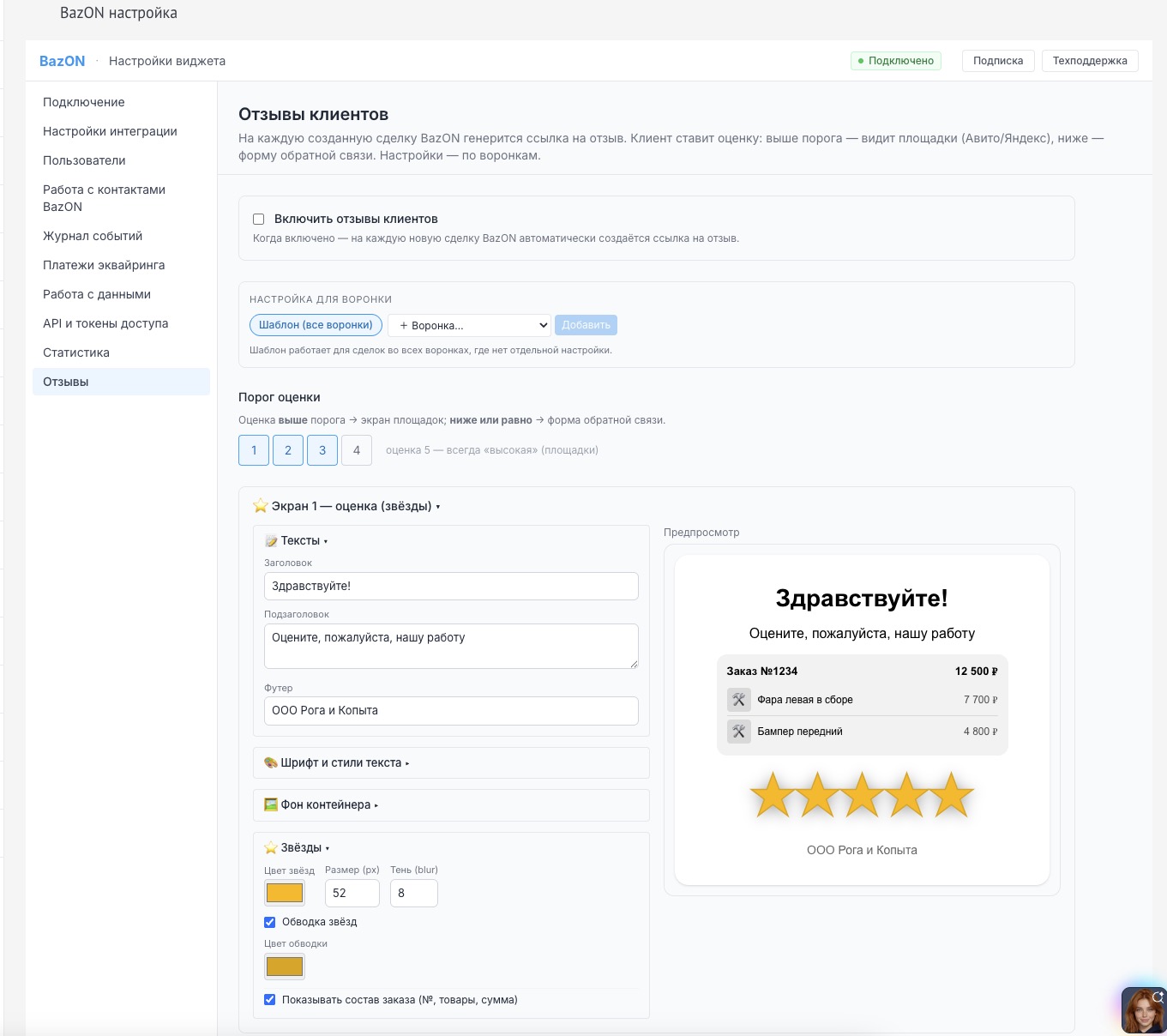Image resolution: width=1167 pixels, height=1036 pixels.
Task: Click tools icon next to Бампер передний
Action: point(738,732)
